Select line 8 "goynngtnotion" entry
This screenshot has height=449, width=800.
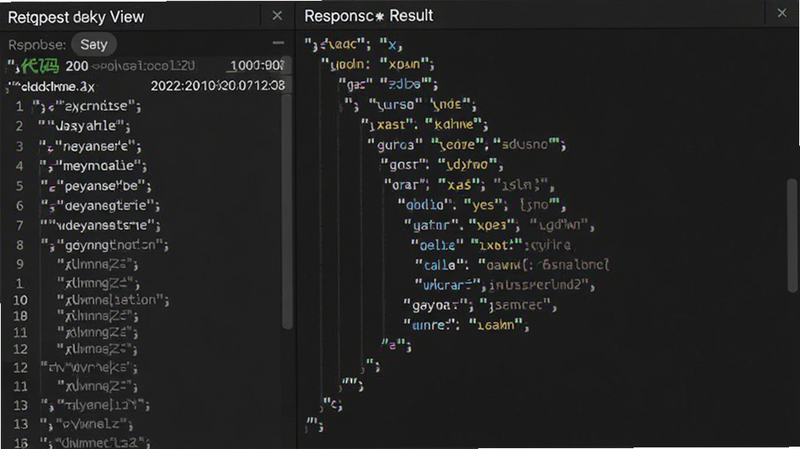(x=105, y=245)
